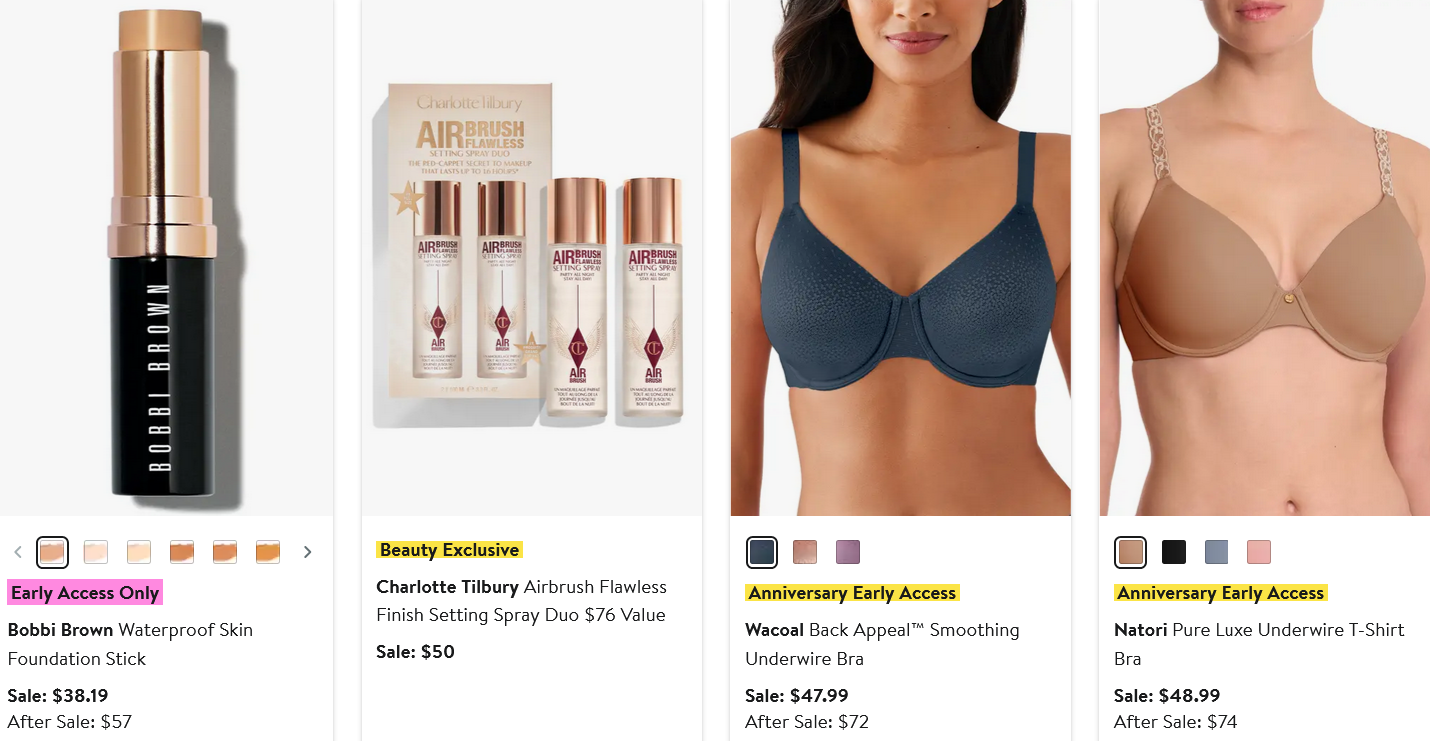Select tan Natori bra color swatch

pyautogui.click(x=1131, y=552)
